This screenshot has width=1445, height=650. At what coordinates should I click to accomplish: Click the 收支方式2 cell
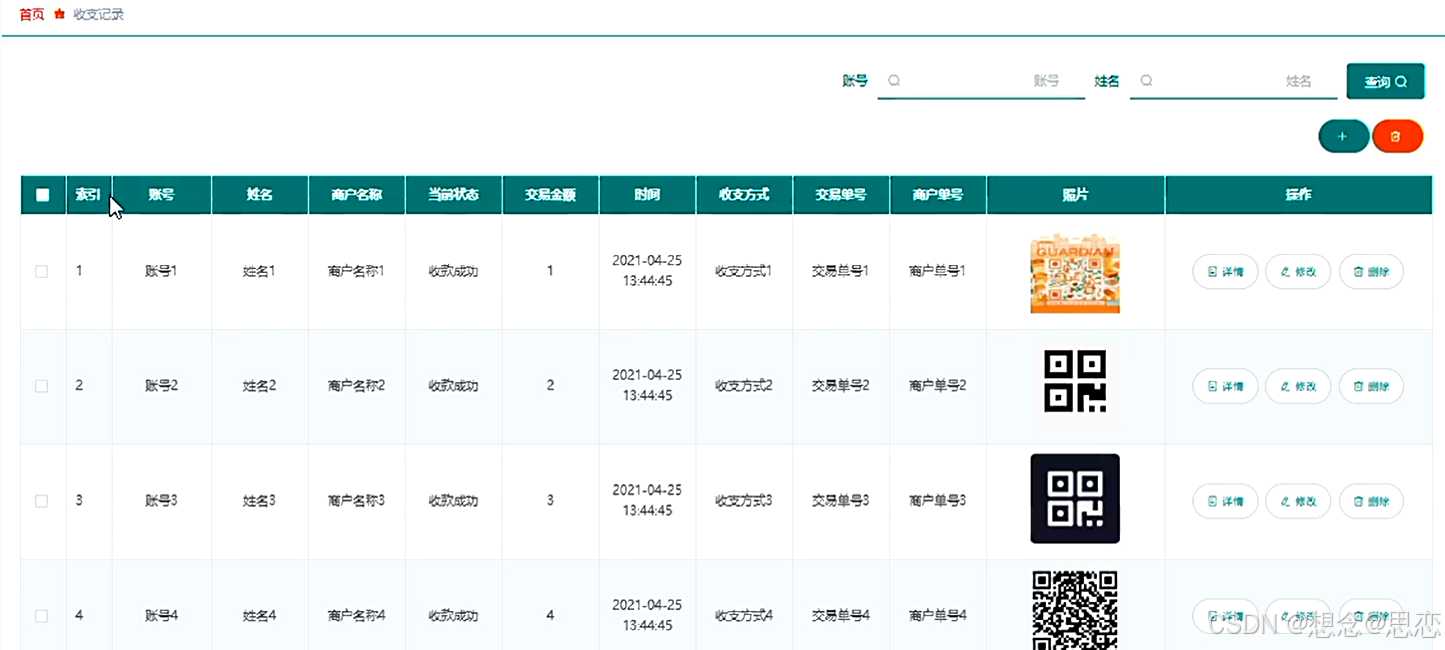click(744, 386)
